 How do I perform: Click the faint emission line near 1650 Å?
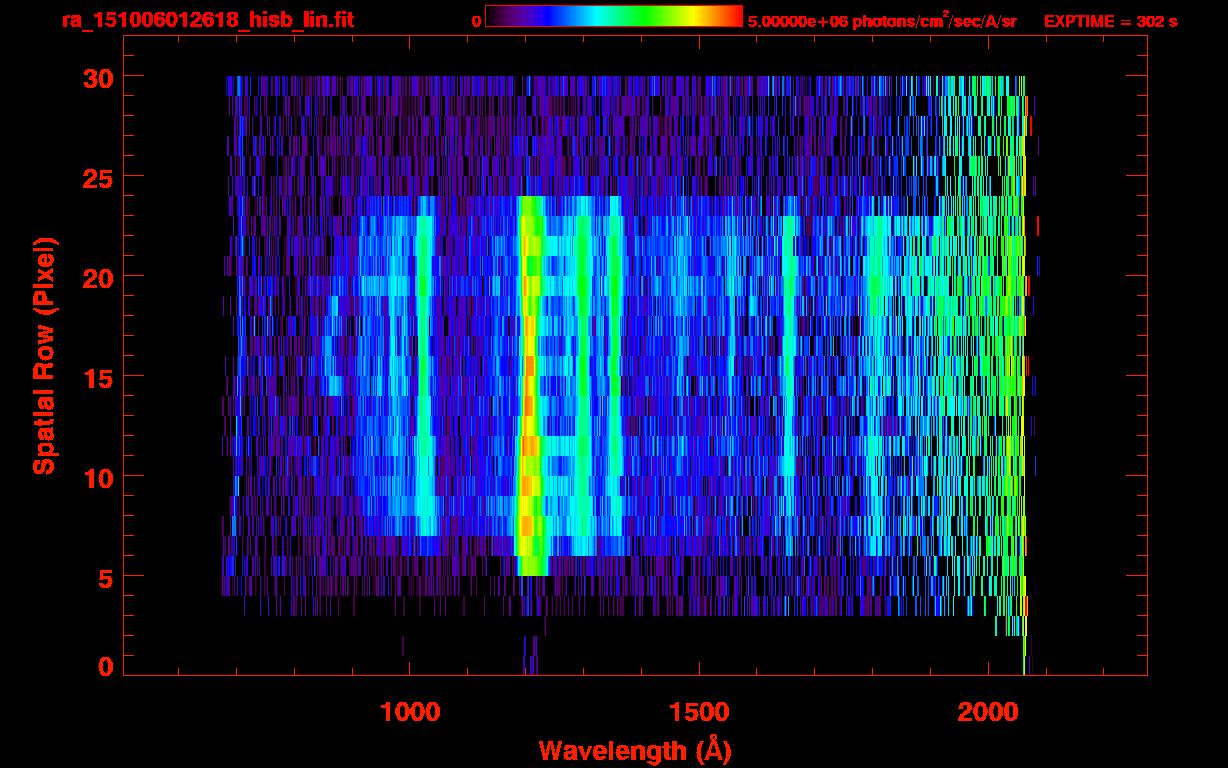[789, 380]
